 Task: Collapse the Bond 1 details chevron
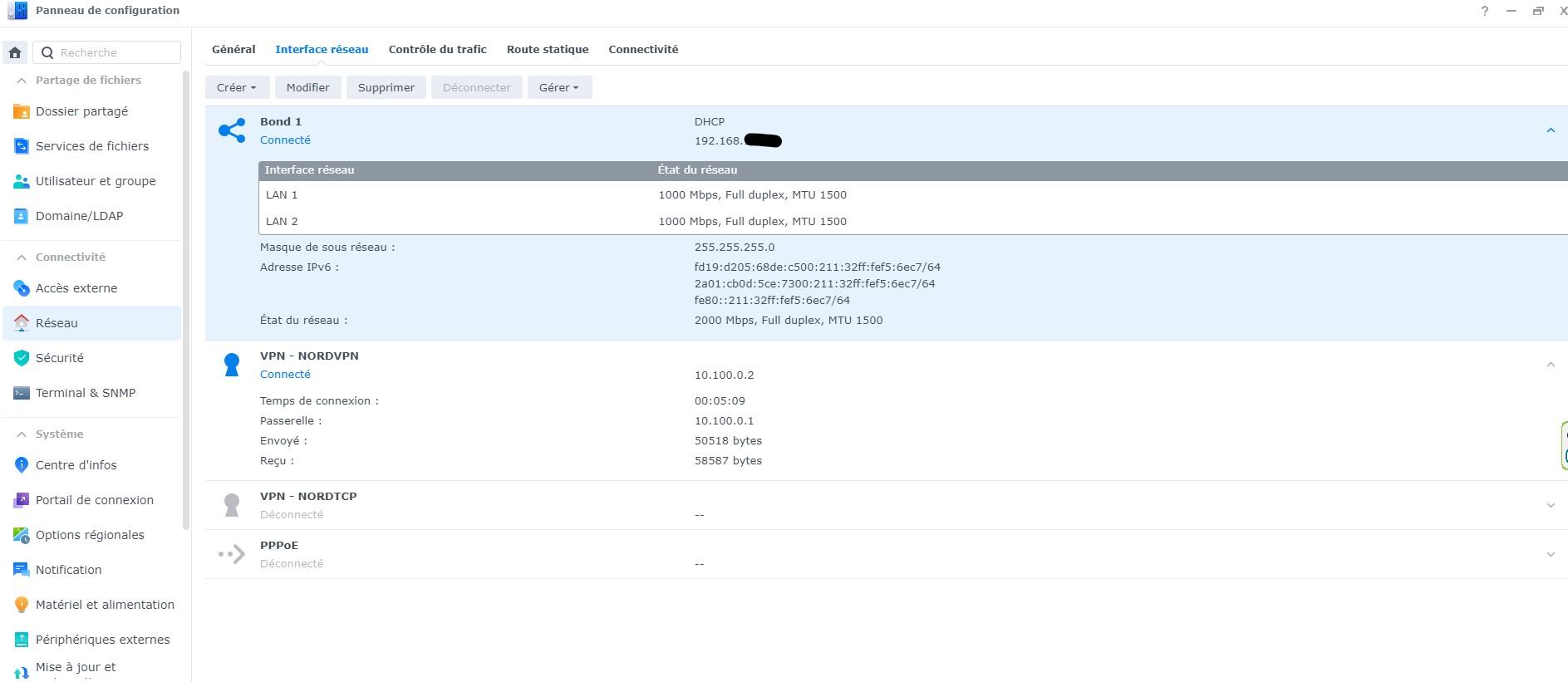tap(1550, 130)
